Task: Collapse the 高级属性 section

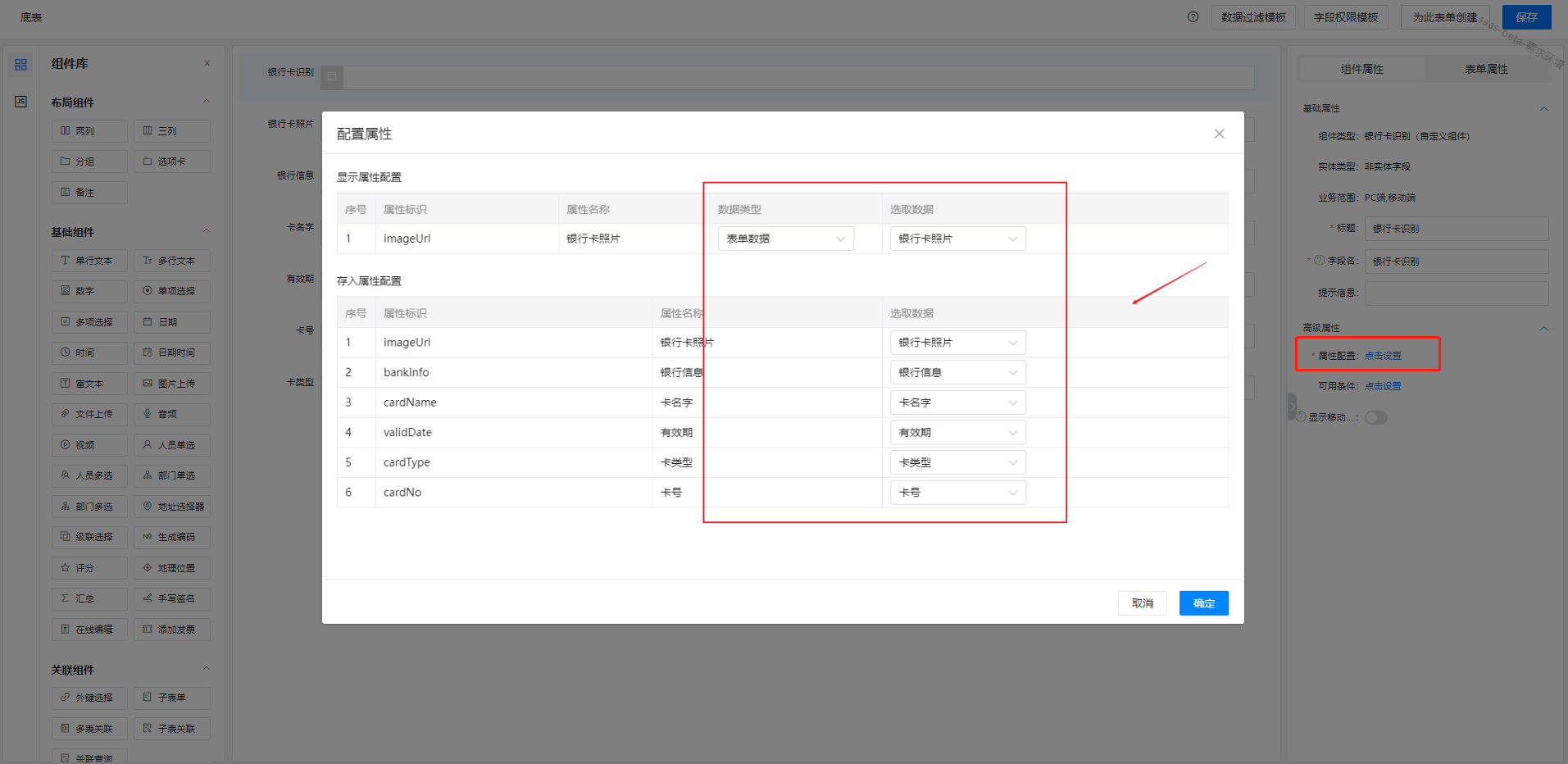Action: (x=1543, y=328)
